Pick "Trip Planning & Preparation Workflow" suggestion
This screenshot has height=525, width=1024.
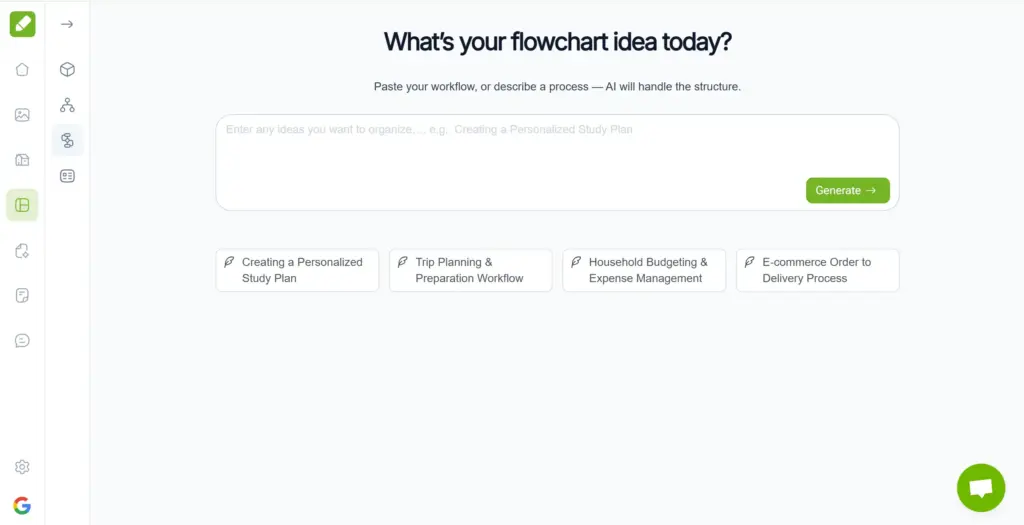click(x=470, y=270)
